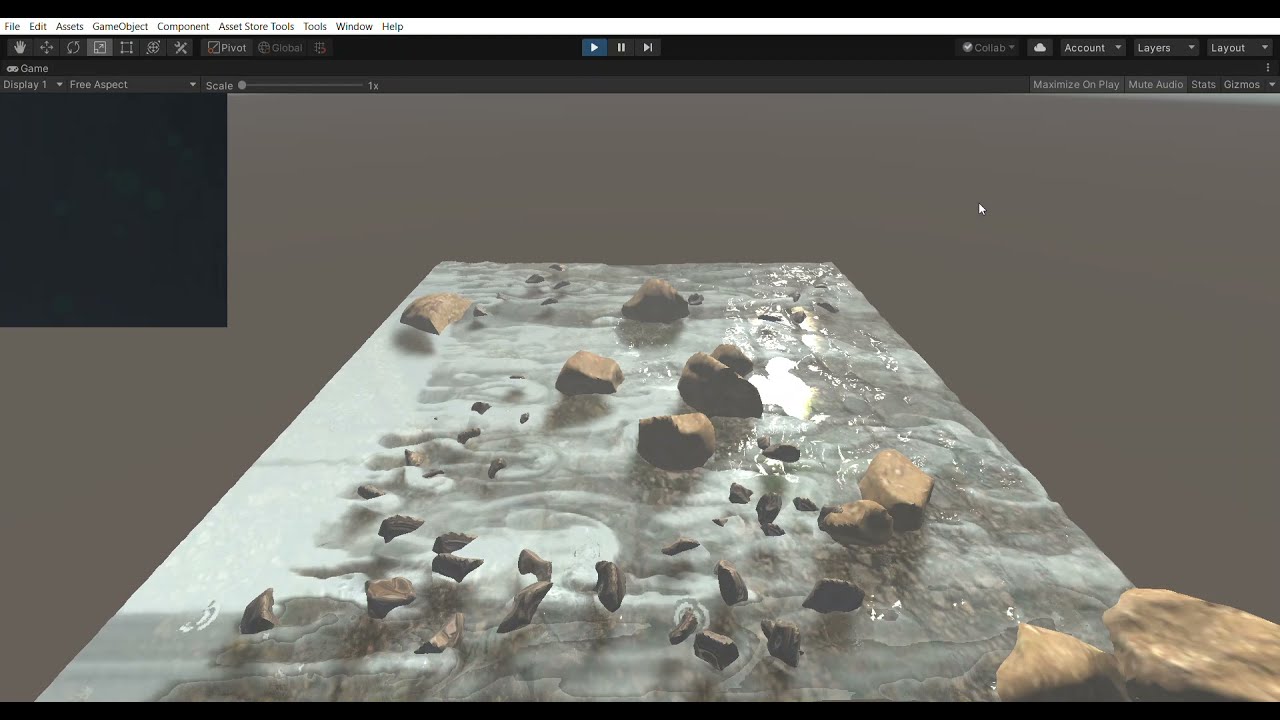The height and width of the screenshot is (720, 1280).
Task: Open the Window menu
Action: coord(354,26)
